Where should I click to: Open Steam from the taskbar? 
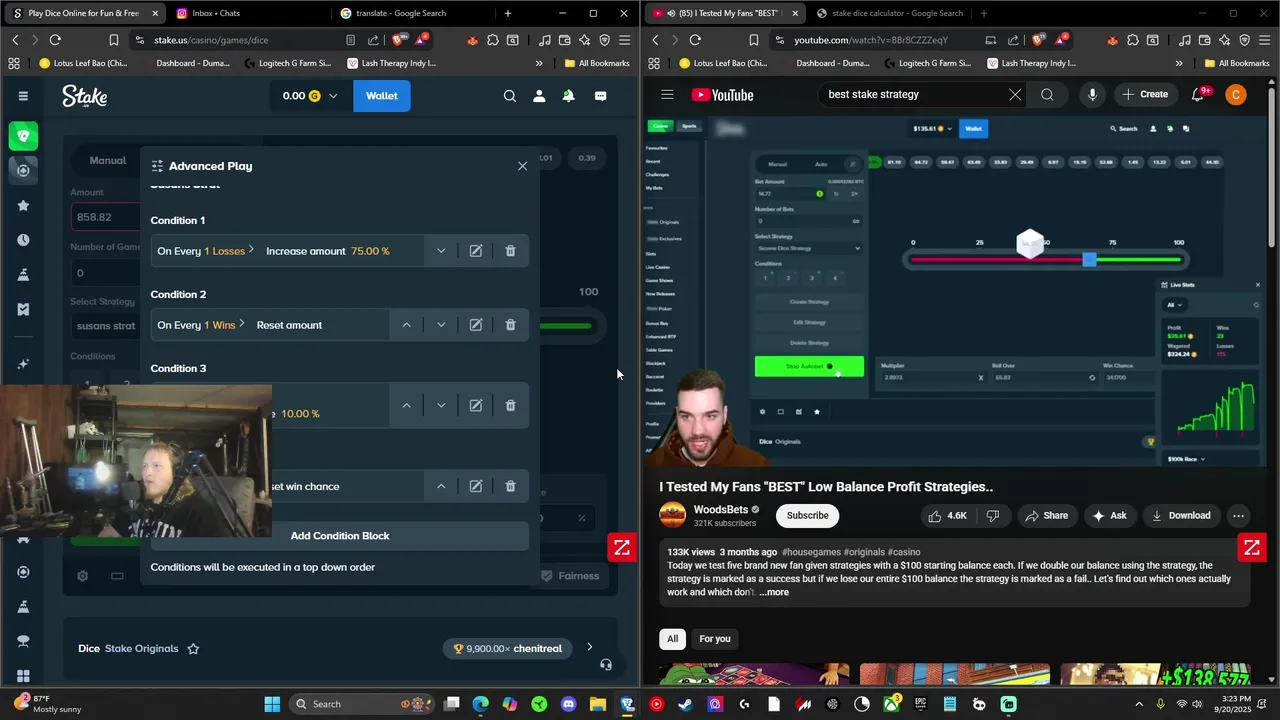pos(685,704)
